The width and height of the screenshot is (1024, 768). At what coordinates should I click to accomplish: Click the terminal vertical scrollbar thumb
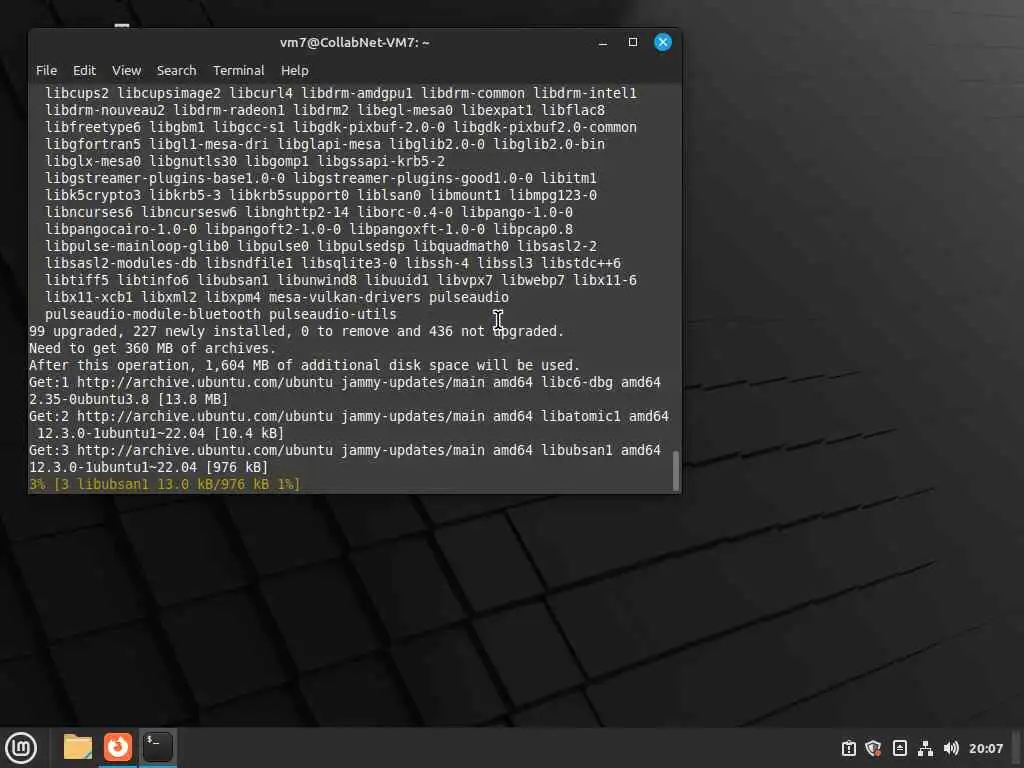tap(676, 470)
